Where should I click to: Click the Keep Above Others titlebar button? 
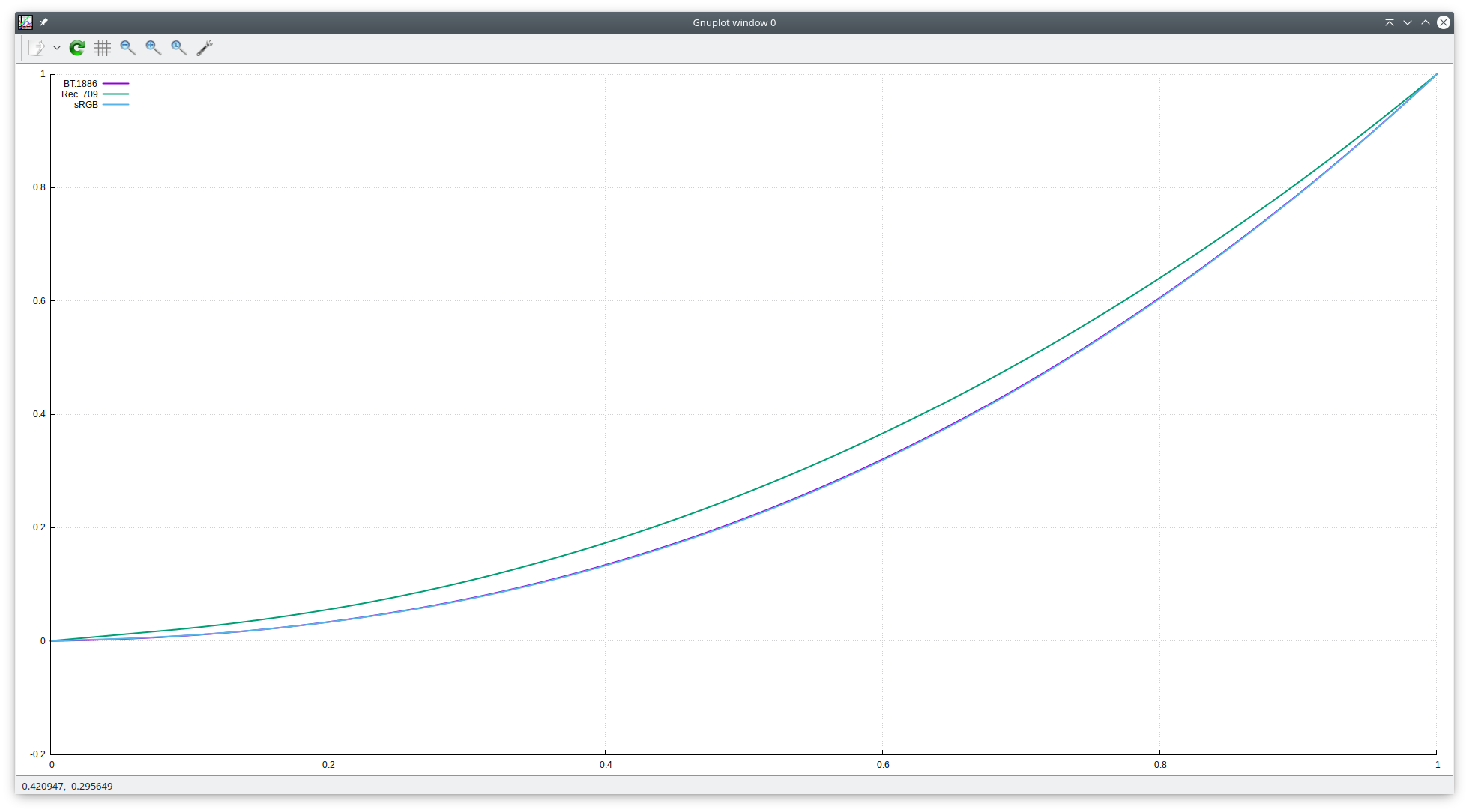point(1389,22)
